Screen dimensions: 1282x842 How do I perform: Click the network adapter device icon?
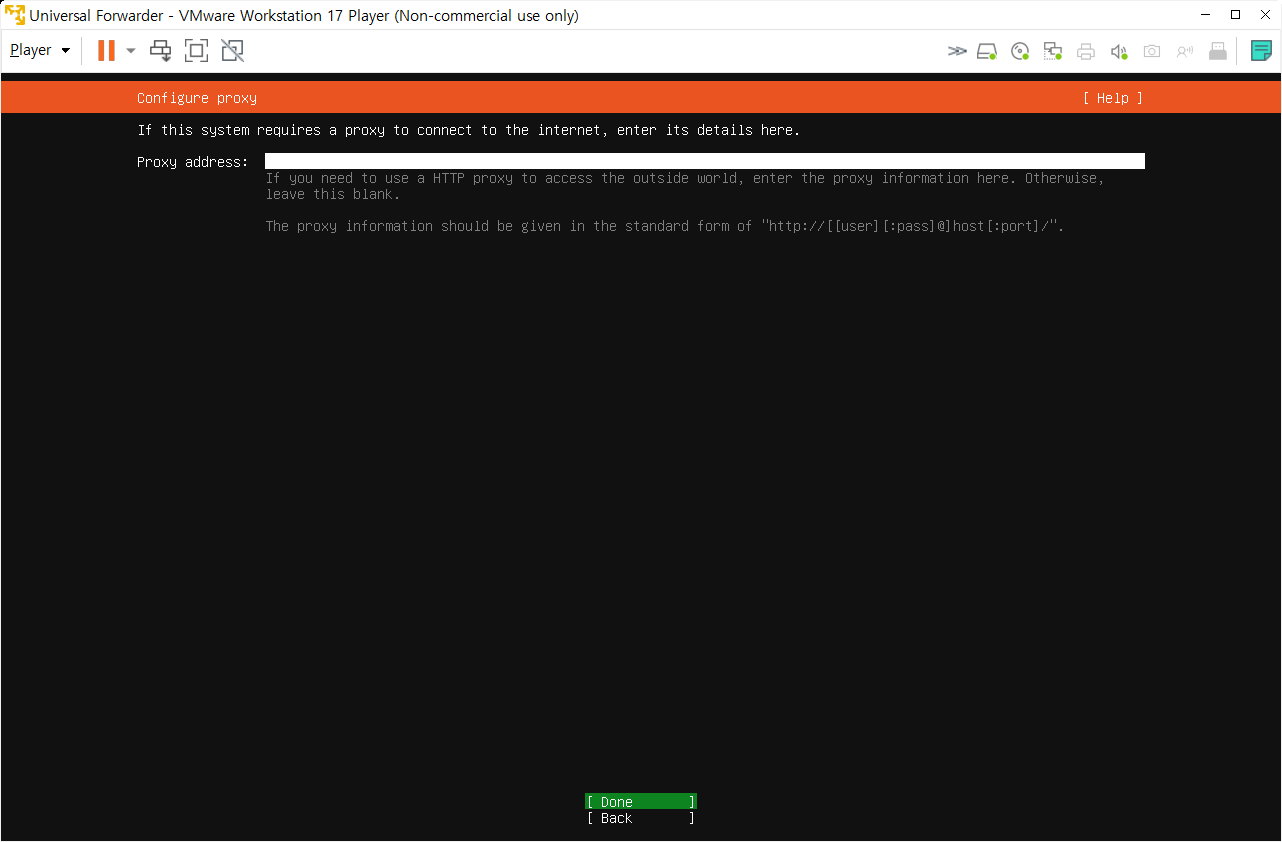1053,51
